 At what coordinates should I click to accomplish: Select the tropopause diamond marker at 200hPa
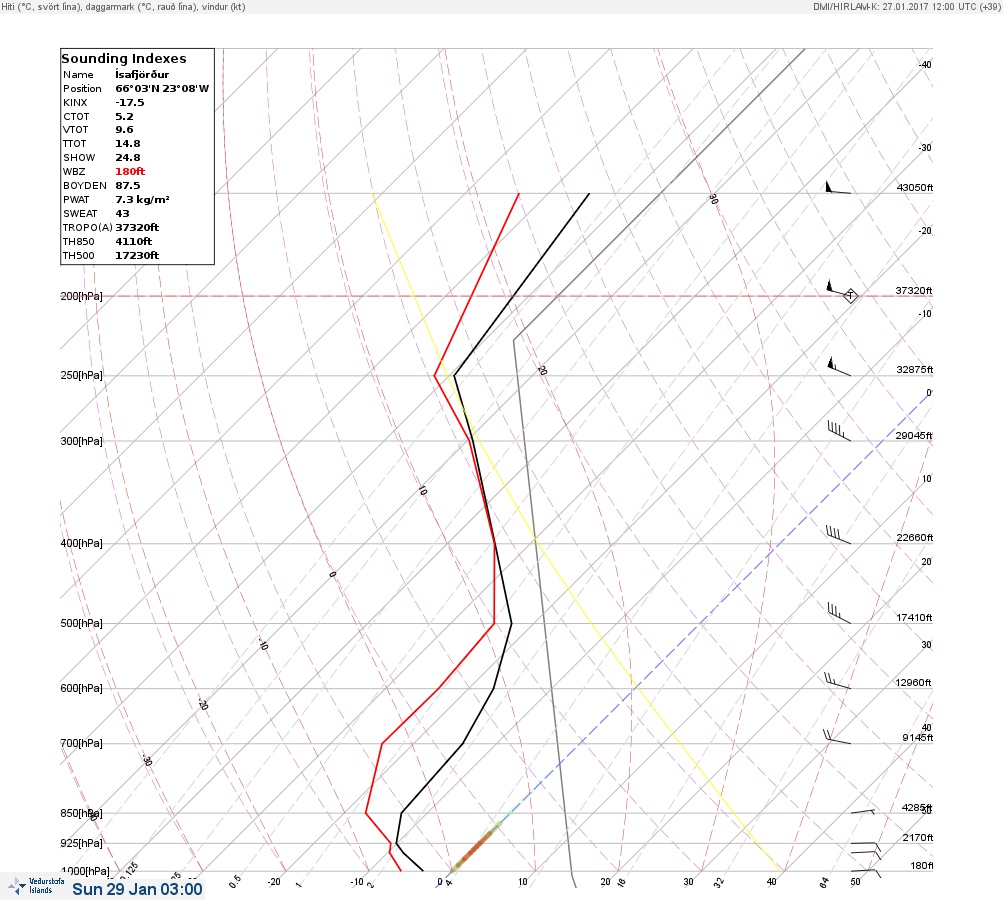[x=850, y=296]
